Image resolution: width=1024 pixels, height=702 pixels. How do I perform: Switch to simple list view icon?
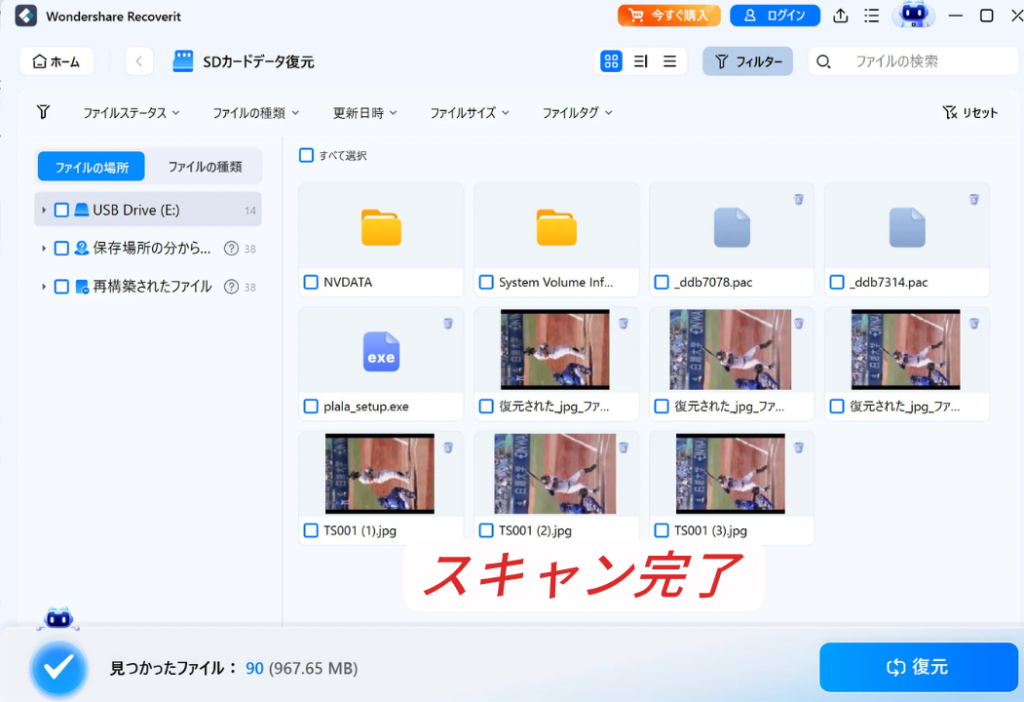coord(670,62)
